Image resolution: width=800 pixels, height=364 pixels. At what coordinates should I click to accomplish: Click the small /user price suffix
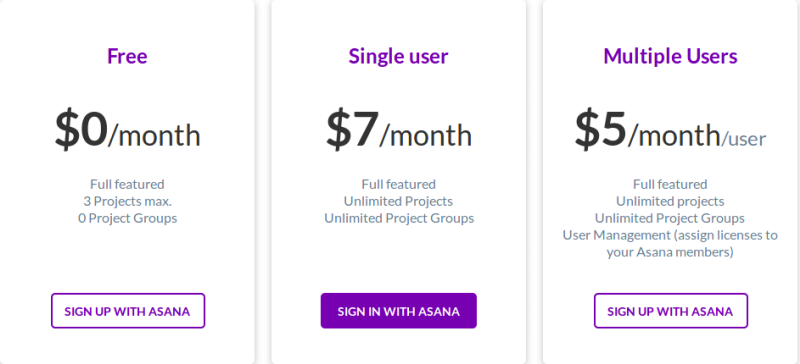tap(743, 138)
